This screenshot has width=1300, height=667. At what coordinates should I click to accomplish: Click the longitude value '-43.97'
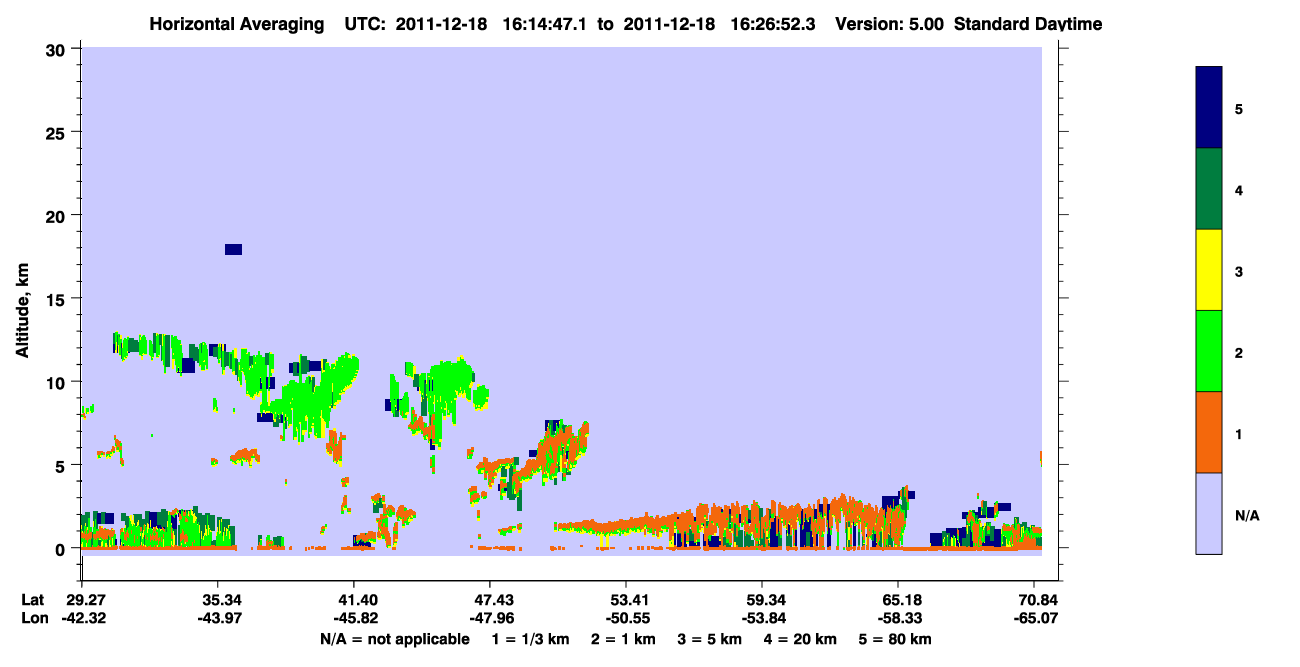(x=218, y=618)
